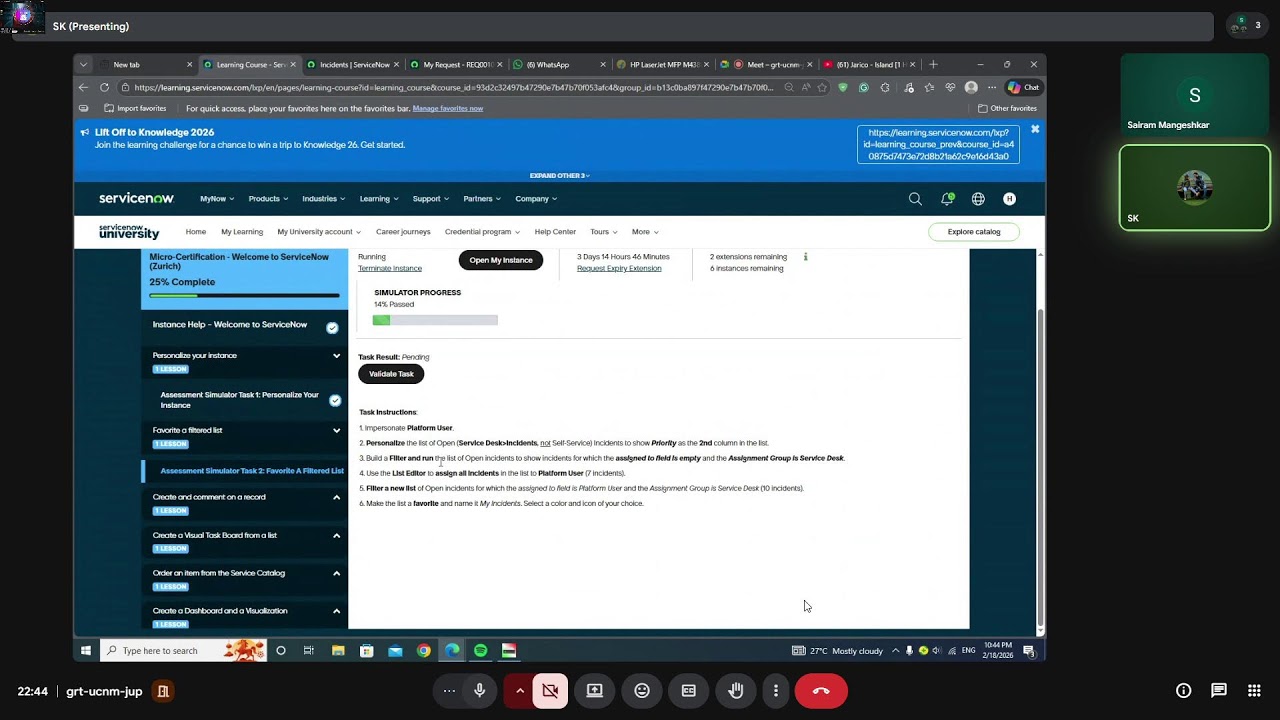Click the Validate Task button

point(391,374)
